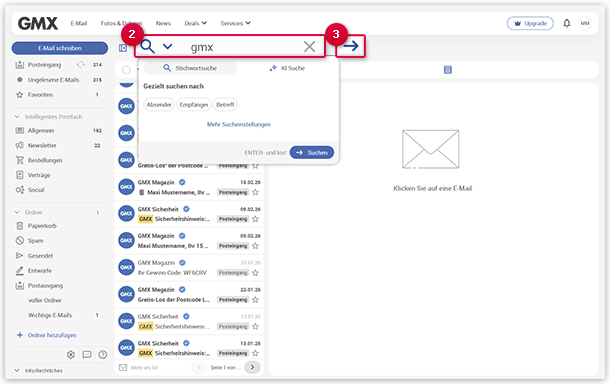The width and height of the screenshot is (610, 384).
Task: Expand the Info/Rechtliches section
Action: click(x=17, y=370)
